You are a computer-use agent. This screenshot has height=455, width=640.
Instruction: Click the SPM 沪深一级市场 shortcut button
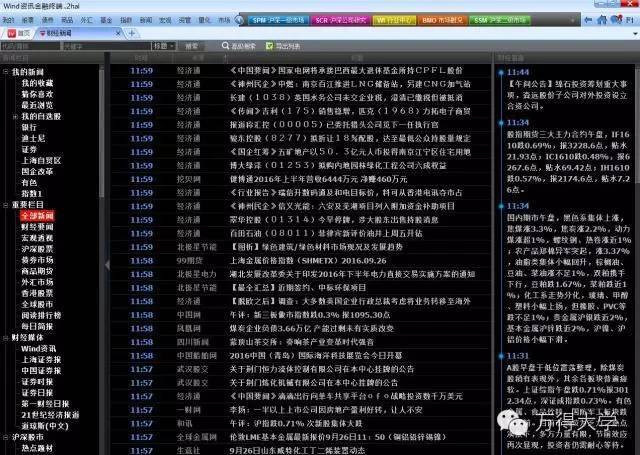click(276, 19)
